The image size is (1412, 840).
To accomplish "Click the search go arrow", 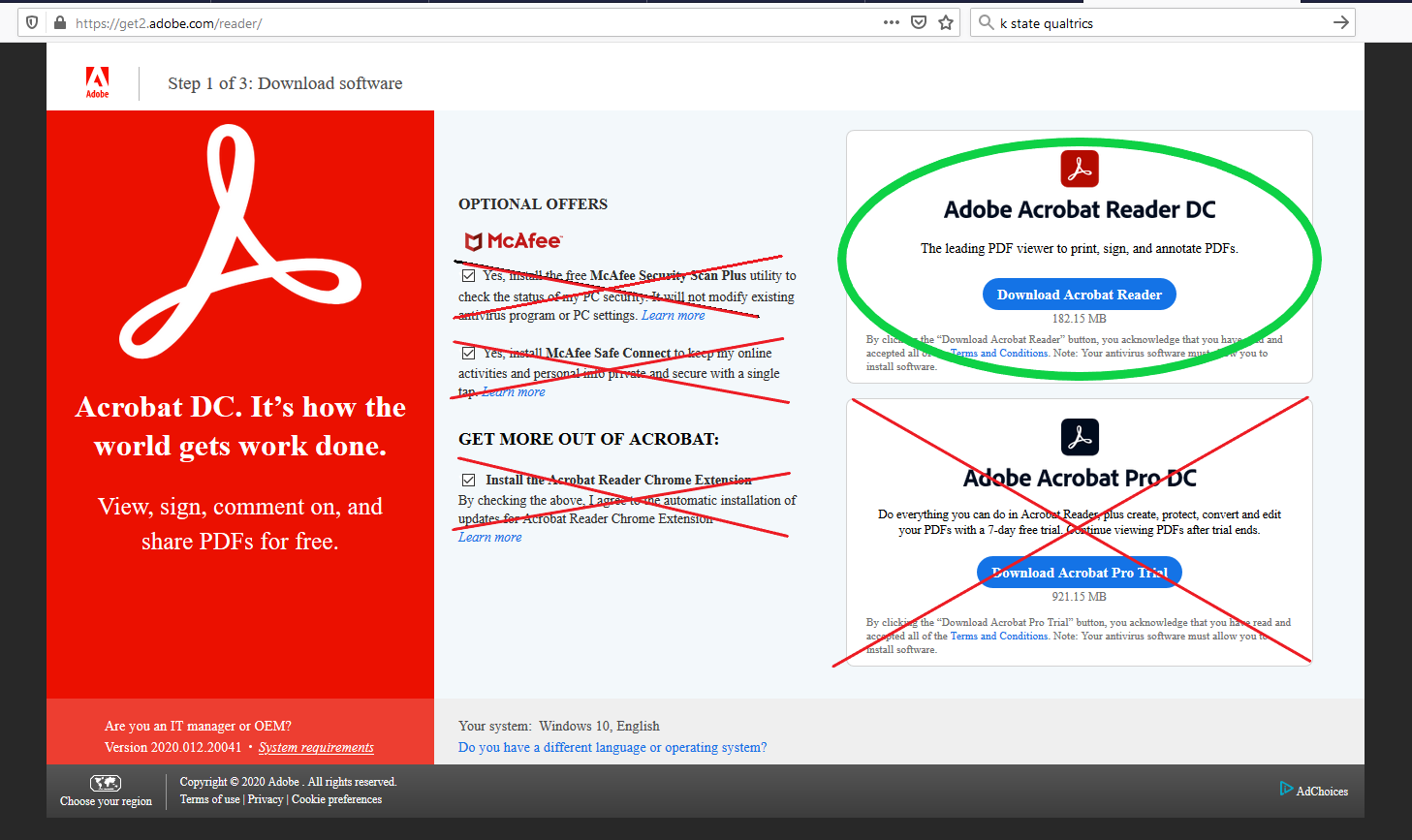I will tap(1341, 22).
